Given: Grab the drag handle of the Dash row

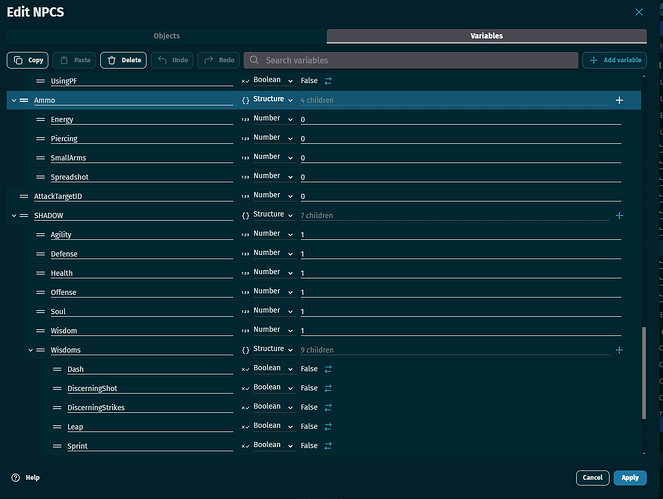Looking at the screenshot, I should (x=57, y=369).
